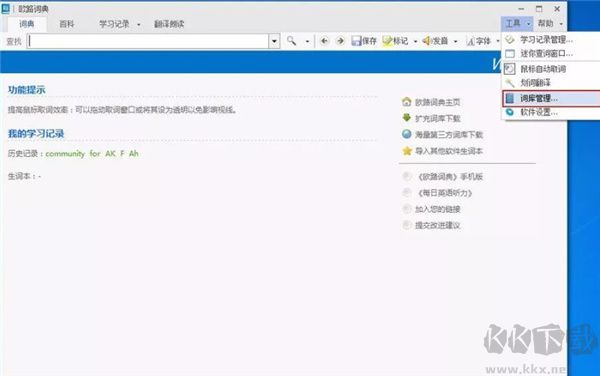Open the 《每日英语听力》 link
This screenshot has width=600, height=376.
coord(444,193)
